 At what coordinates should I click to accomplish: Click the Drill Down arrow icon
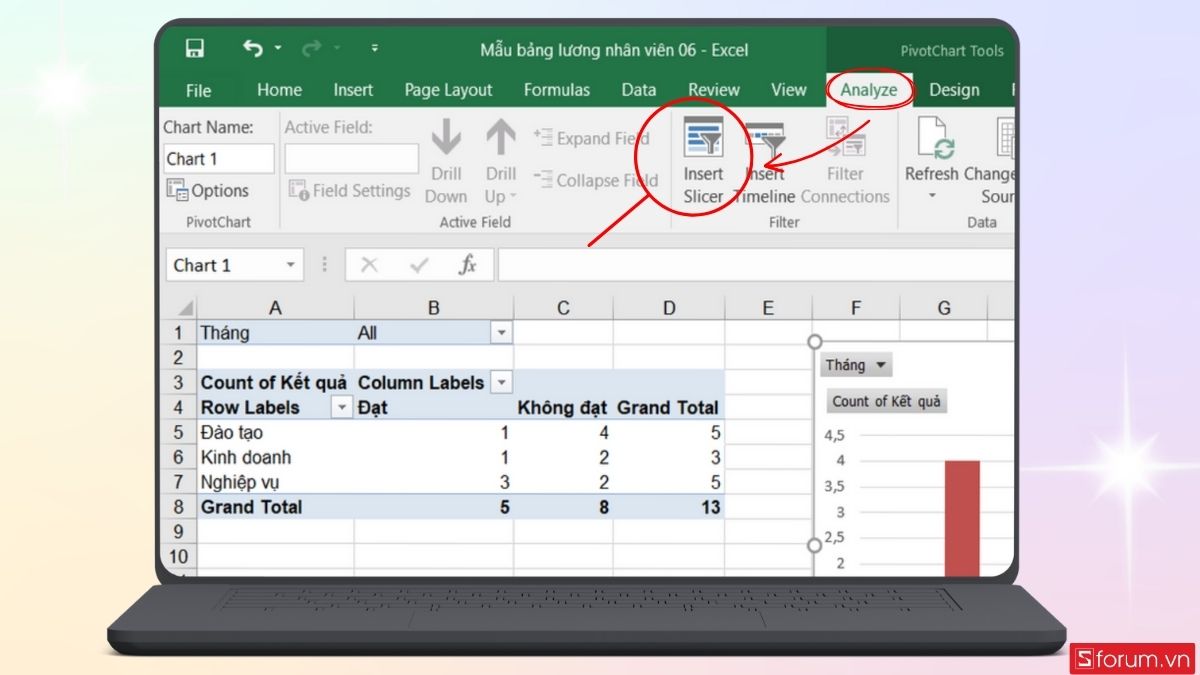point(446,139)
